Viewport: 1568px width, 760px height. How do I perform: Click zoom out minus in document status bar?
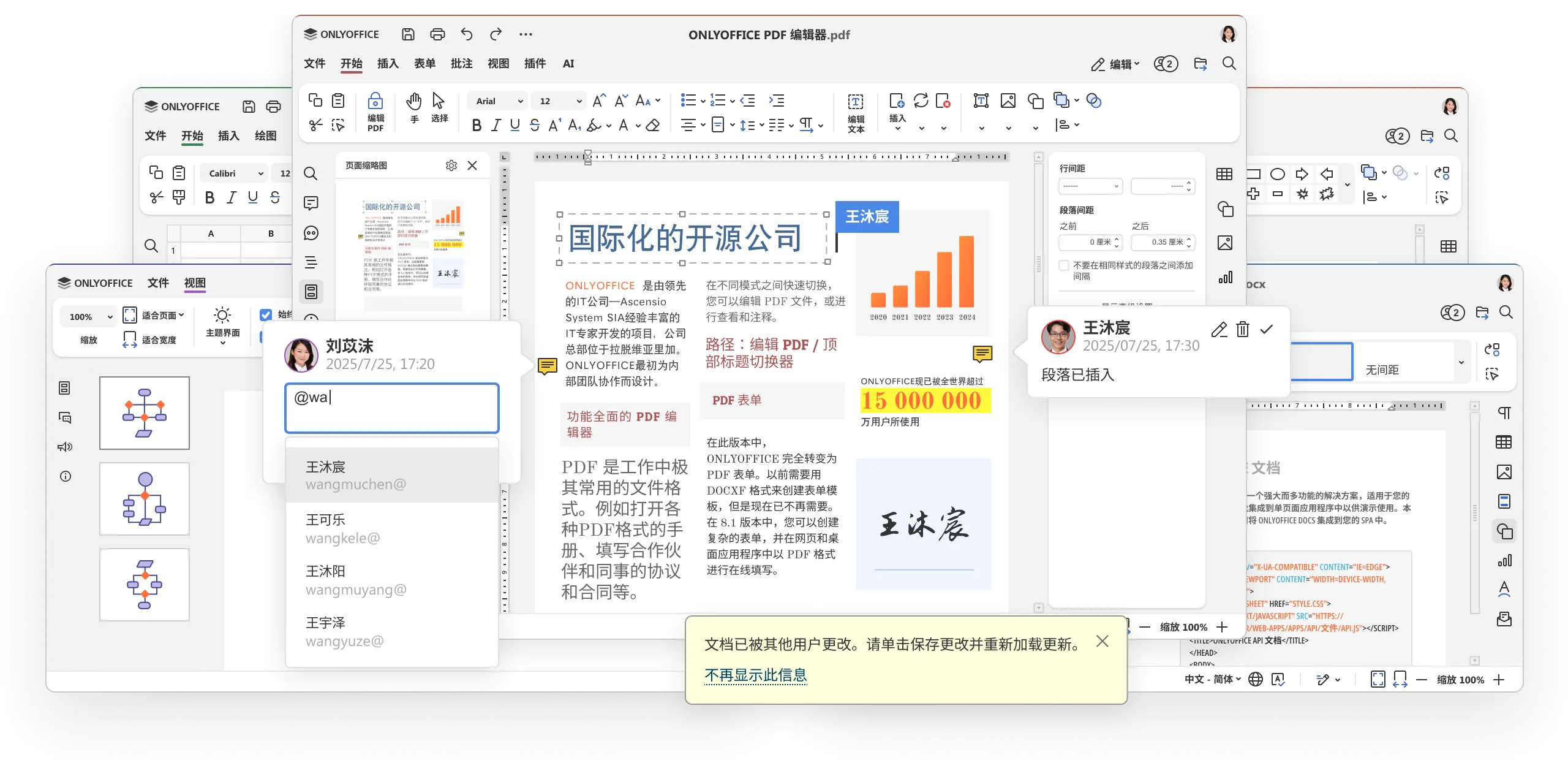[x=1422, y=680]
